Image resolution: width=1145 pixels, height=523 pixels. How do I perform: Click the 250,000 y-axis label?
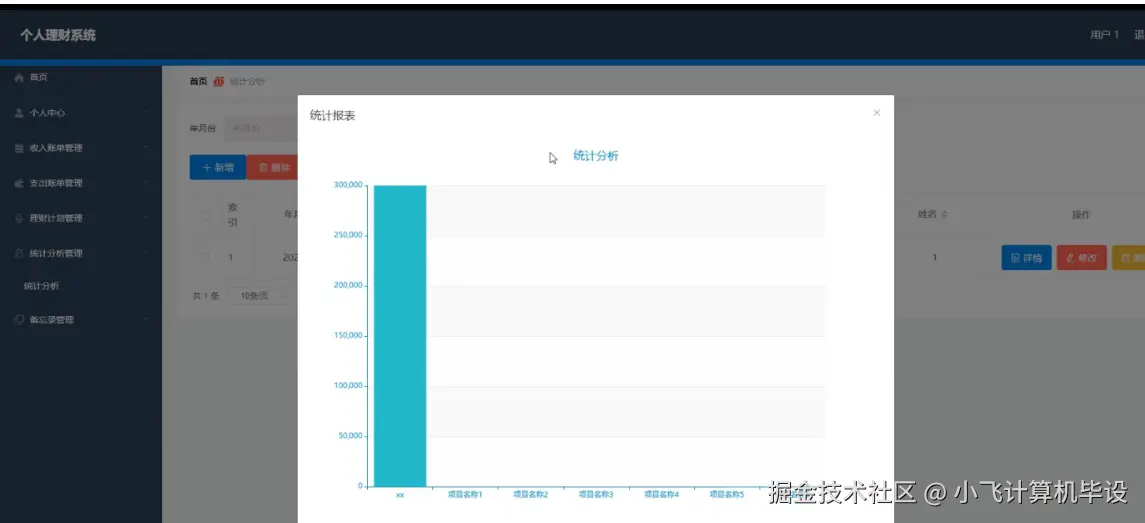click(x=348, y=235)
